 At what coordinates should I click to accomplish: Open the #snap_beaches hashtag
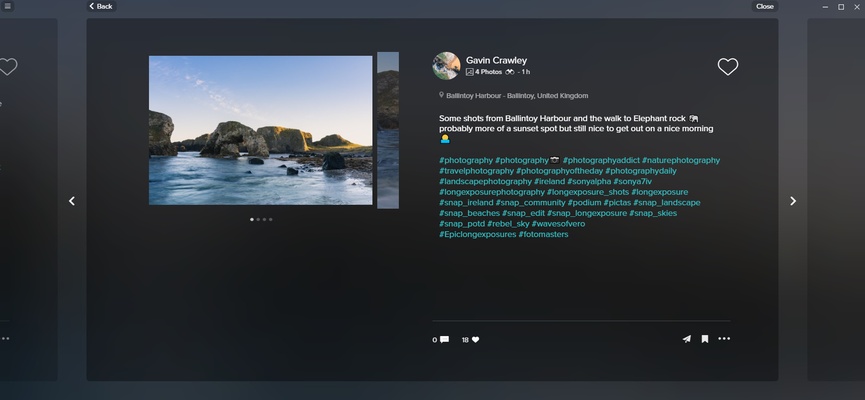pos(469,213)
